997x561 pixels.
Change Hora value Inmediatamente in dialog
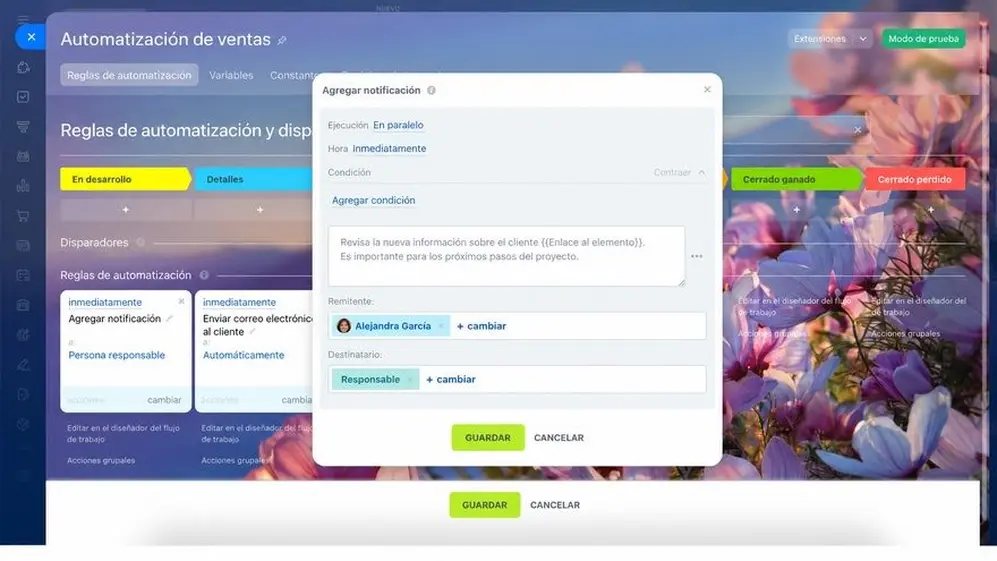pyautogui.click(x=389, y=148)
